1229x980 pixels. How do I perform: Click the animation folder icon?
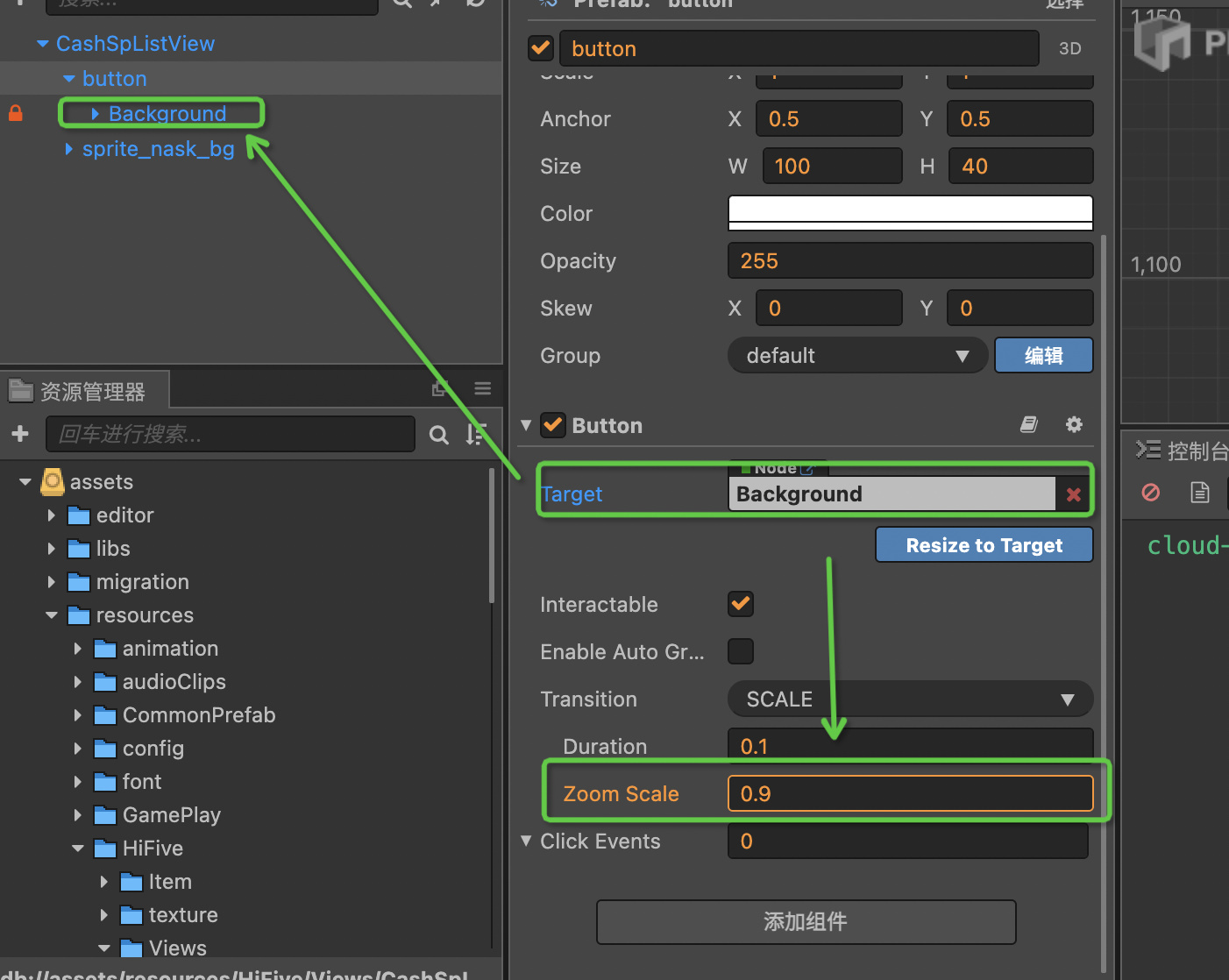[x=105, y=649]
